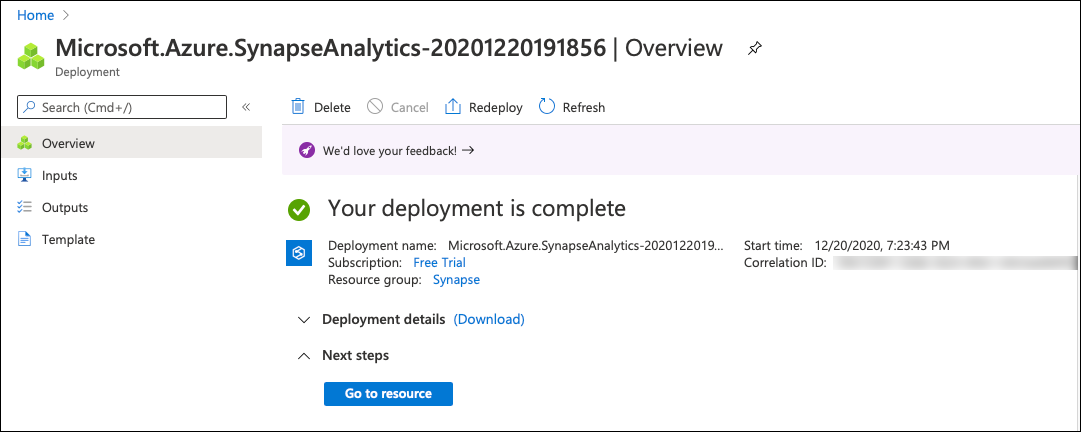Click the truncated Deployment name value
The image size is (1081, 432).
pyautogui.click(x=587, y=245)
